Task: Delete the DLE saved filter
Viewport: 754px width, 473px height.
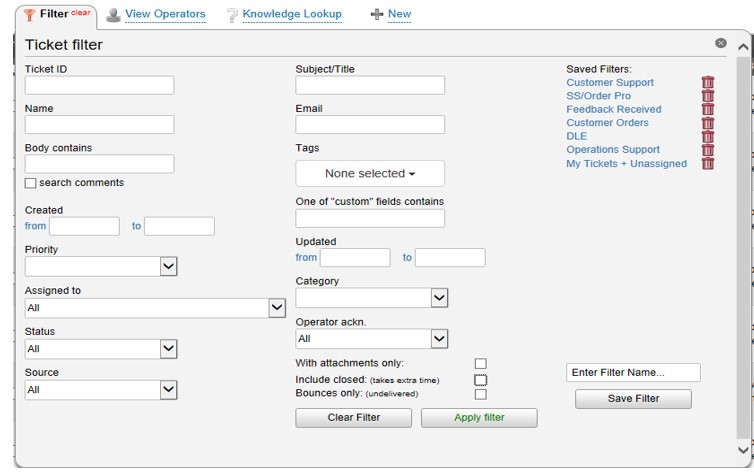Action: click(x=707, y=136)
